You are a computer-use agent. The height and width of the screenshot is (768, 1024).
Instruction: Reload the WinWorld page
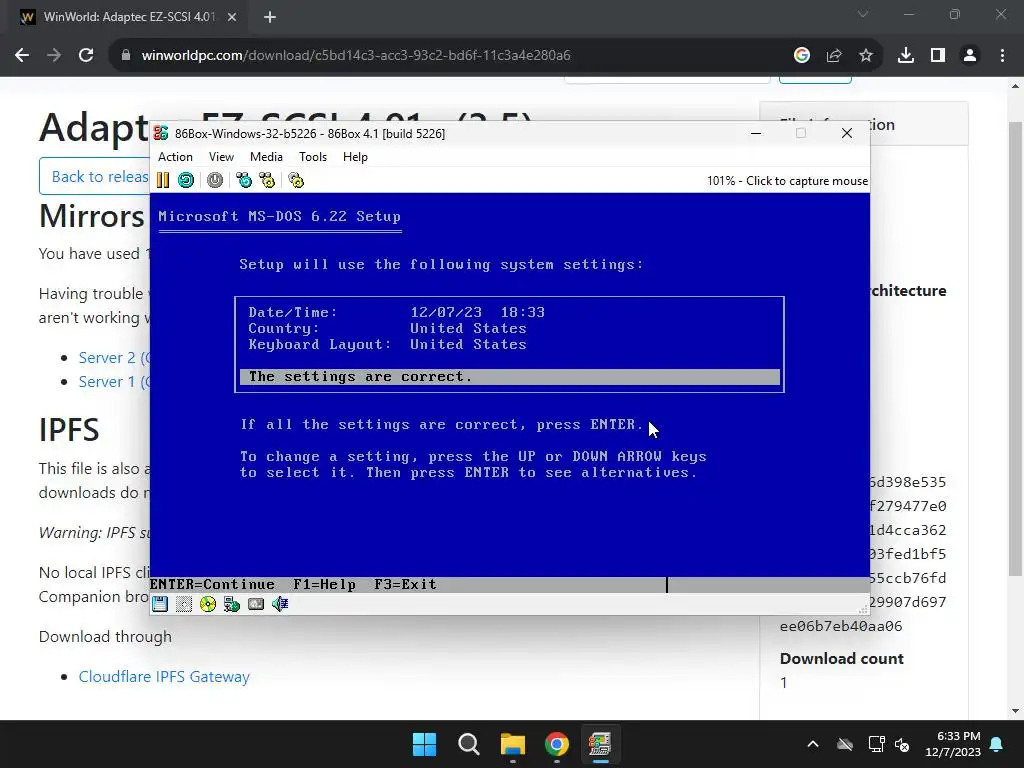(x=86, y=55)
